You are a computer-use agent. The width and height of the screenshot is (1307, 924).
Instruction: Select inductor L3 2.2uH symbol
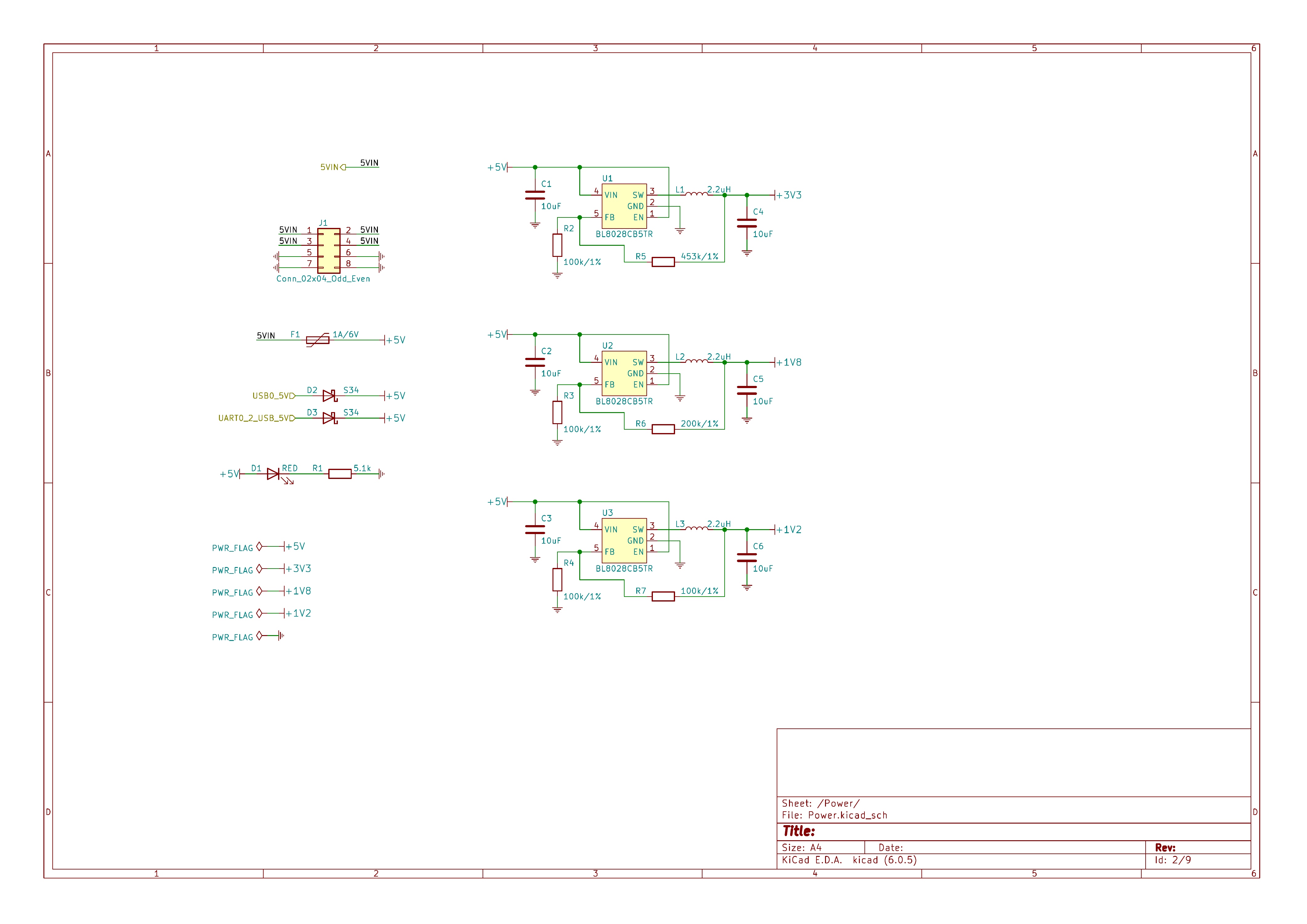tap(697, 528)
